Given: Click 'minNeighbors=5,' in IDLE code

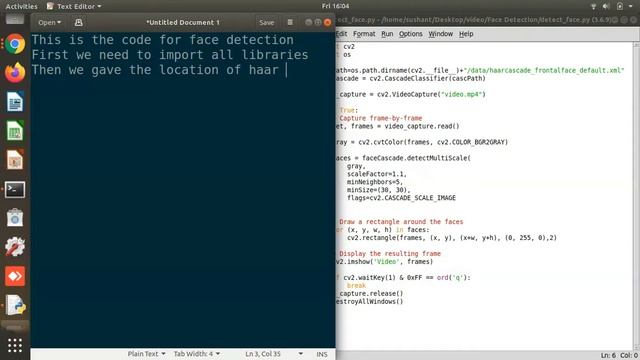Looking at the screenshot, I should click(x=375, y=182).
